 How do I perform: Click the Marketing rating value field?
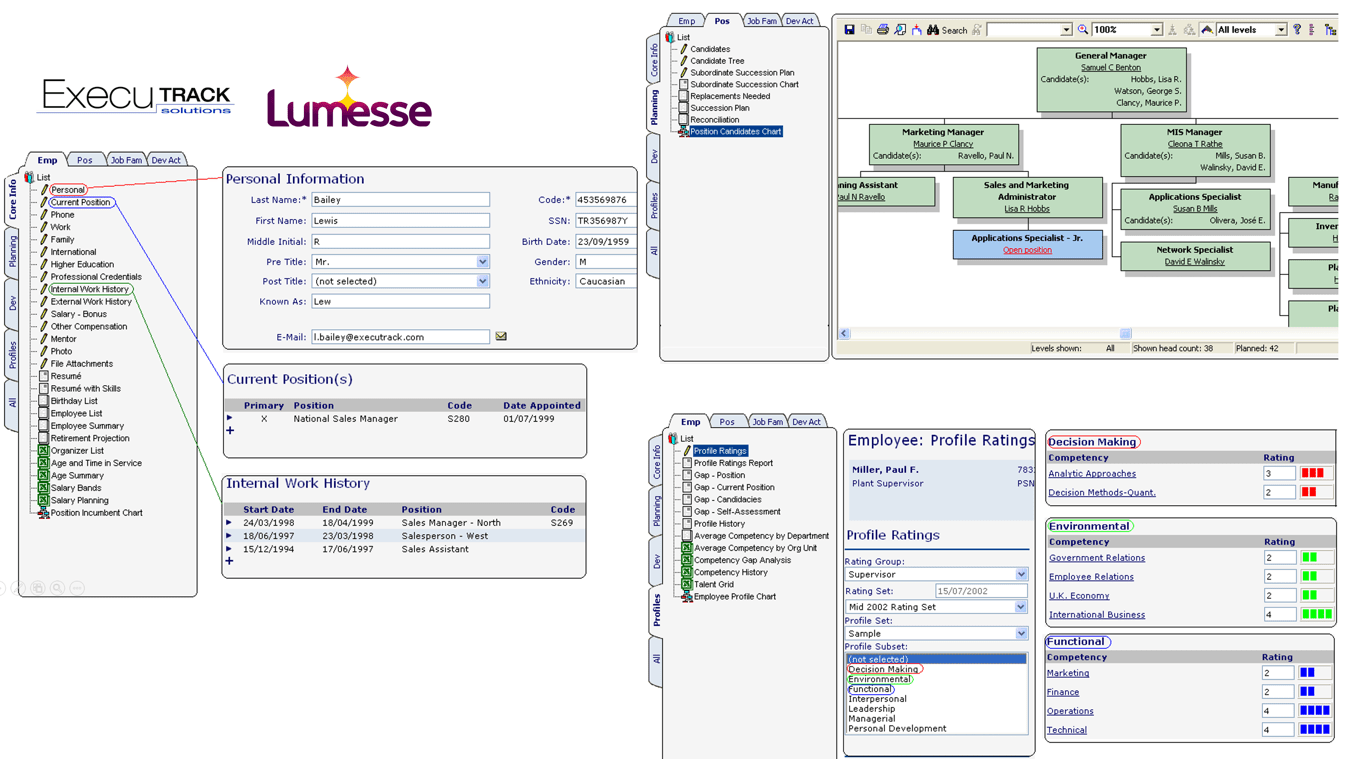pyautogui.click(x=1278, y=673)
